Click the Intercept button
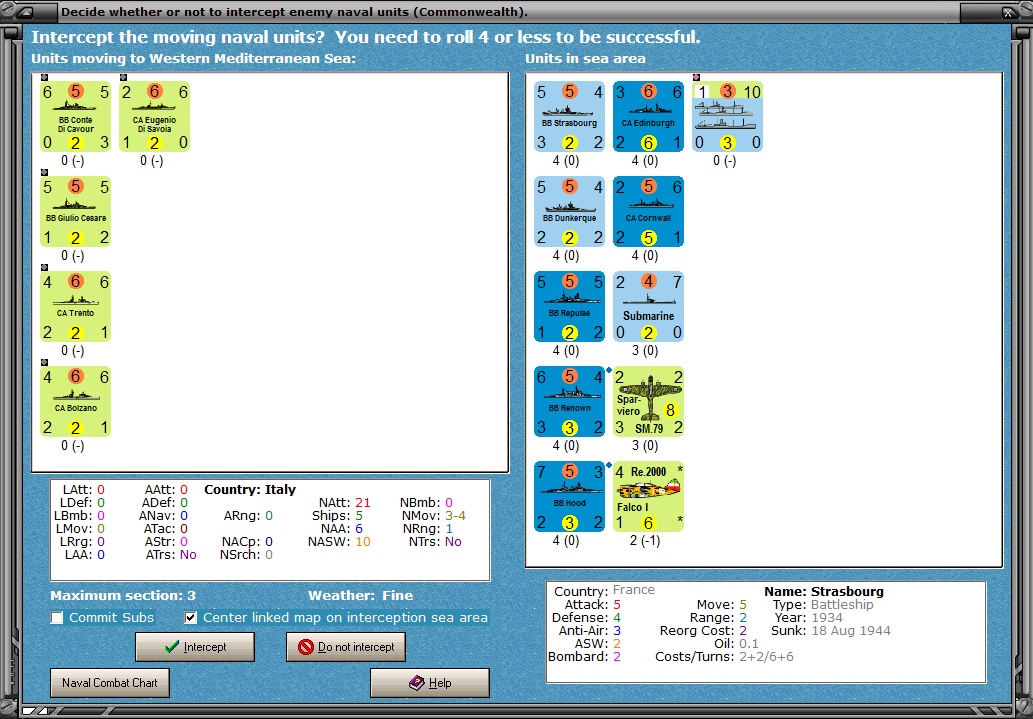 tap(195, 647)
